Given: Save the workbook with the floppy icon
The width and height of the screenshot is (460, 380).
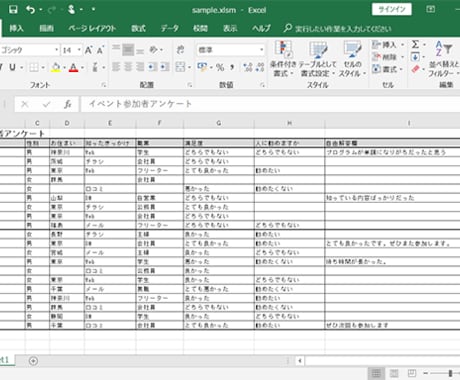Looking at the screenshot, I should [13, 10].
